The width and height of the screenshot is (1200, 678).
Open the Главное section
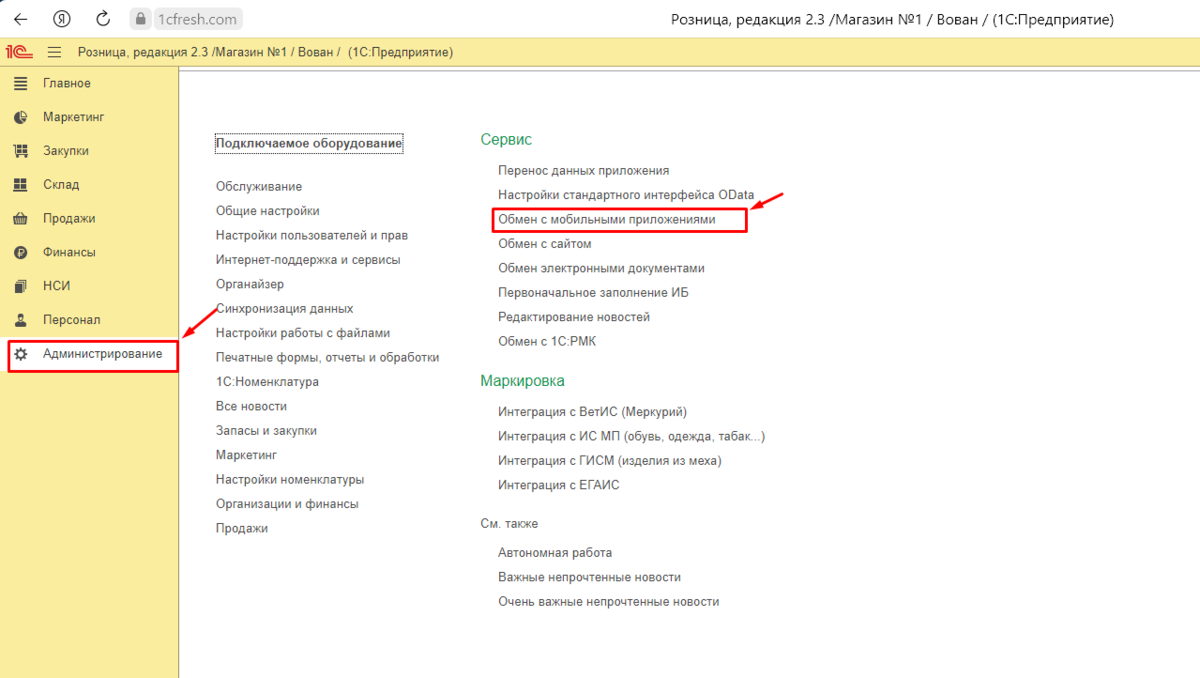66,83
